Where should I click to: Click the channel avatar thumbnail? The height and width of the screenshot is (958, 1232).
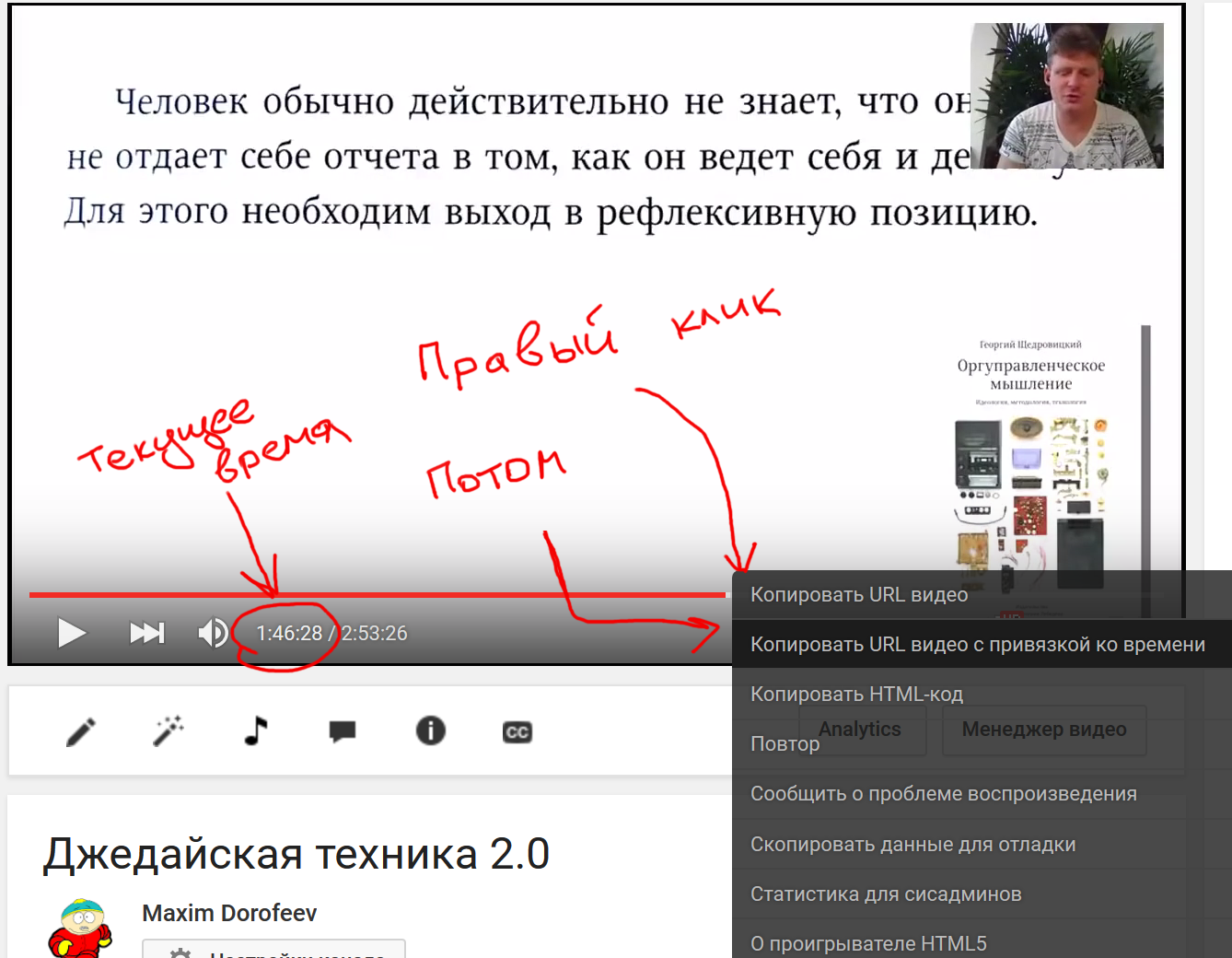(x=81, y=929)
